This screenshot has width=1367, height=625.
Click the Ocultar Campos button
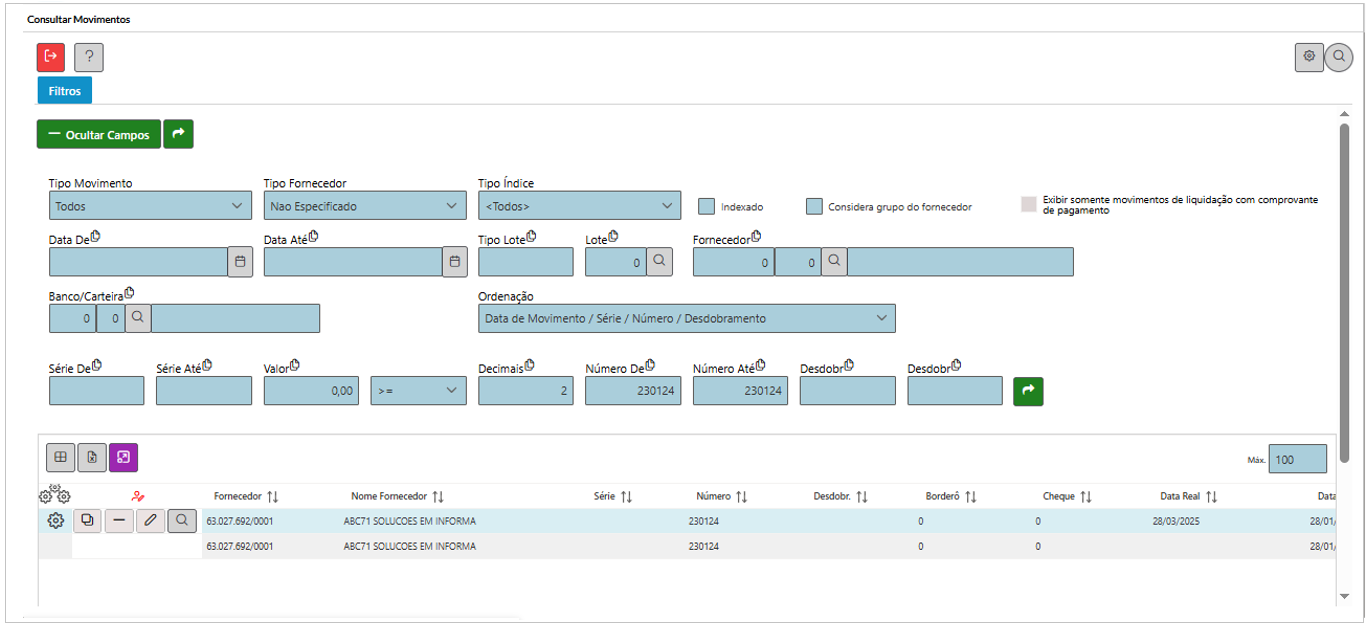[99, 135]
